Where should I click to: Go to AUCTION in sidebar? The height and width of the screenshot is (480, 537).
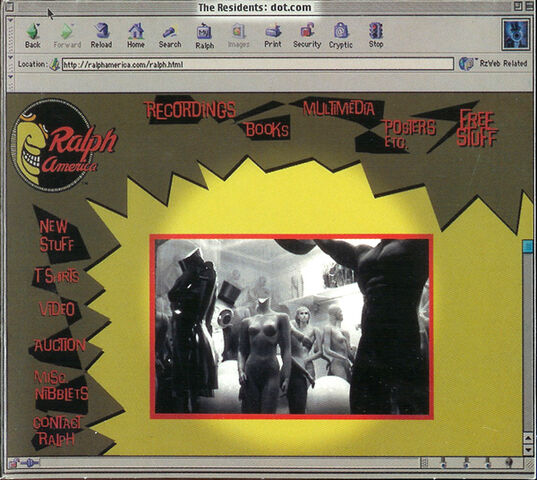pyautogui.click(x=60, y=345)
